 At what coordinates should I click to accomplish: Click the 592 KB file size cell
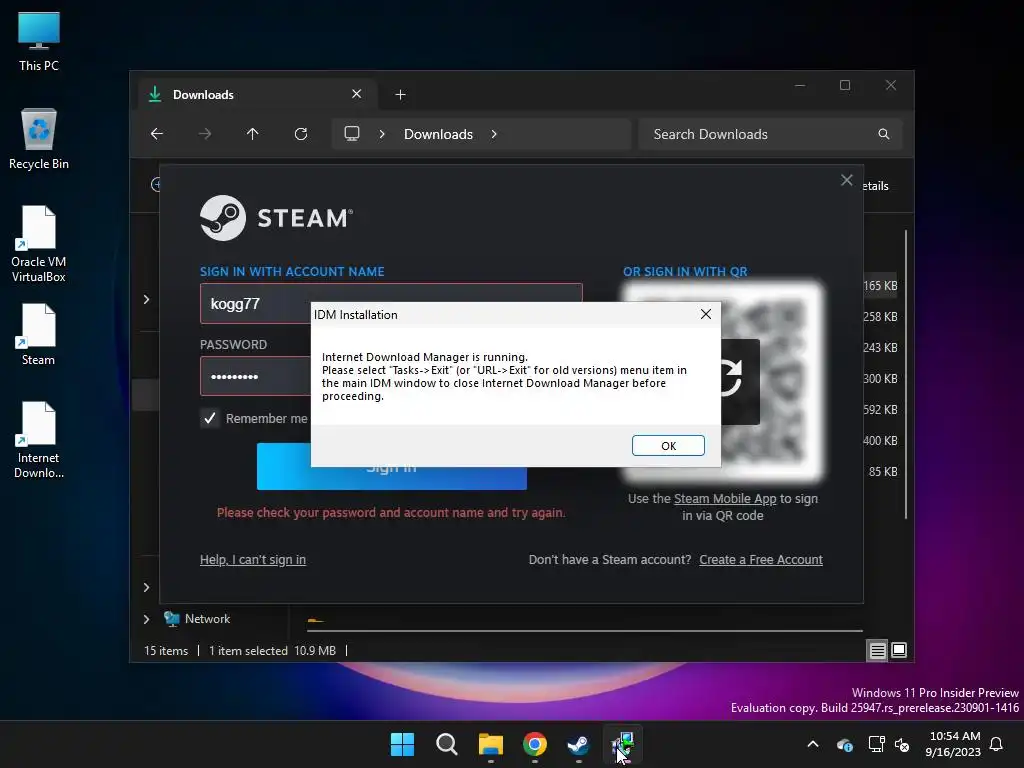[x=880, y=409]
